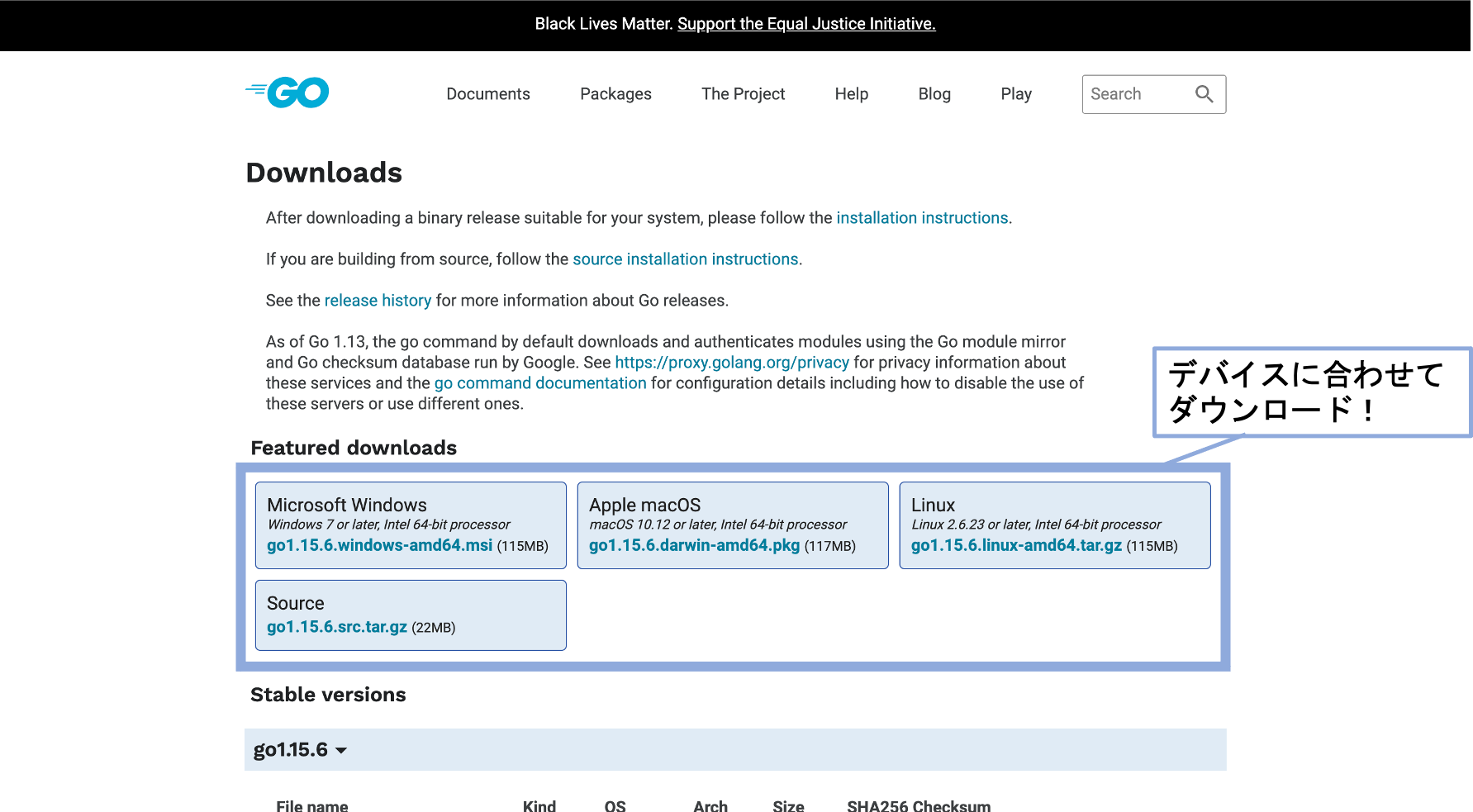Click the Featured downloads heading
This screenshot has width=1473, height=812.
point(354,448)
